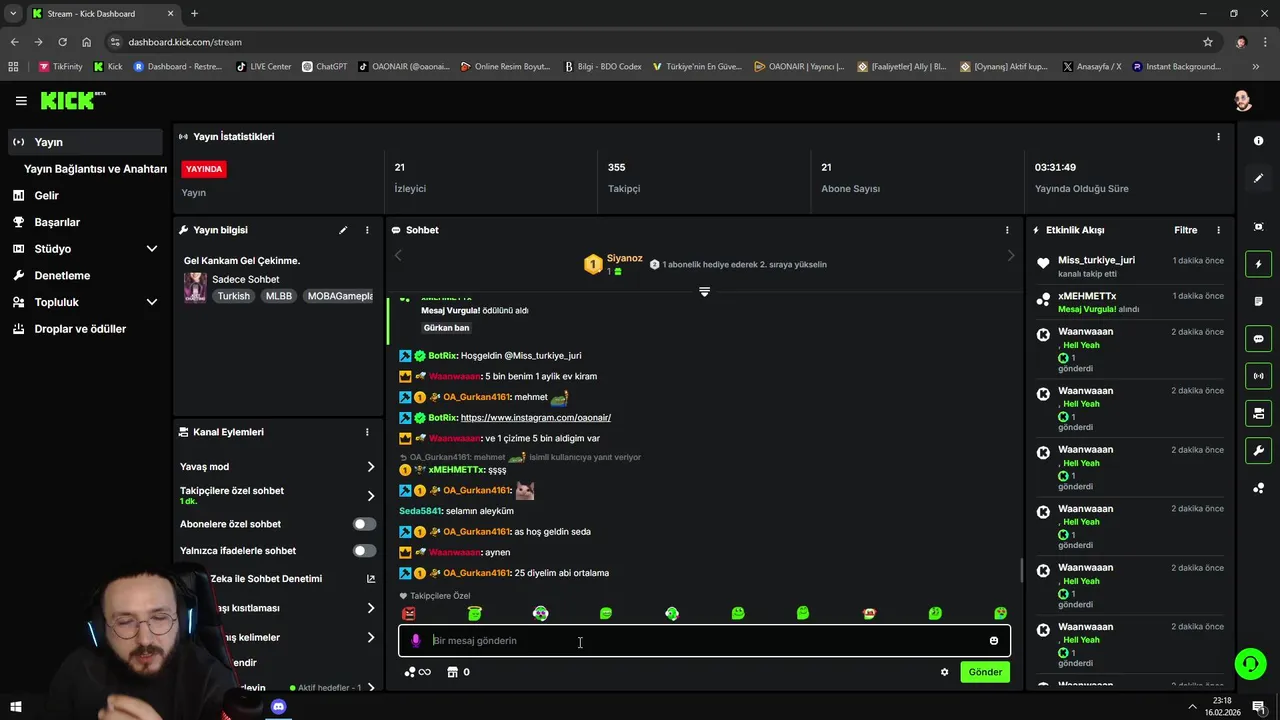Viewport: 1280px width, 720px height.
Task: Open the hamburger menu beside Kick logo
Action: tap(21, 101)
